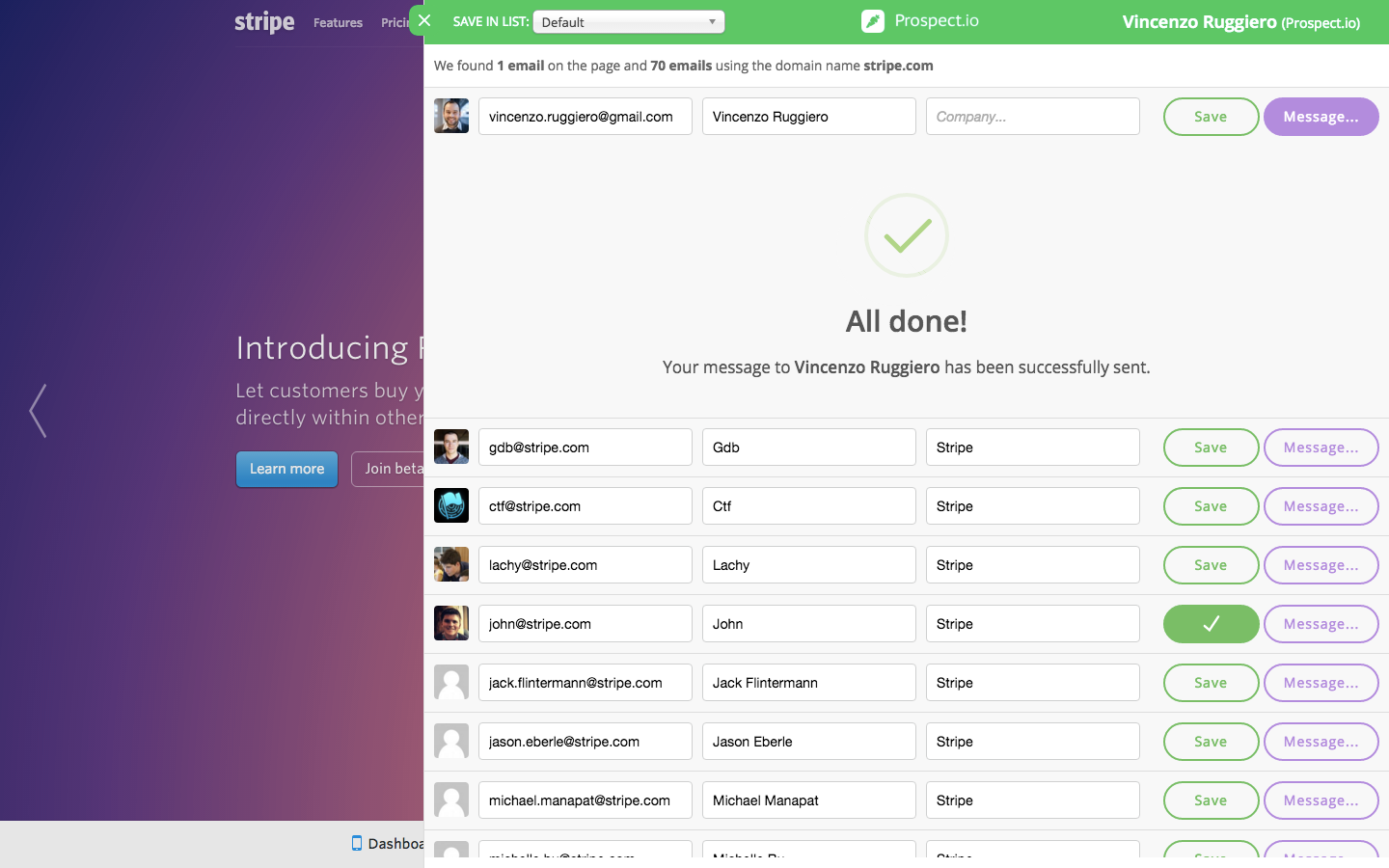The width and height of the screenshot is (1389, 868).
Task: Click Vincenzo Ruggiero (Prospect.io) account name
Action: [x=1240, y=22]
